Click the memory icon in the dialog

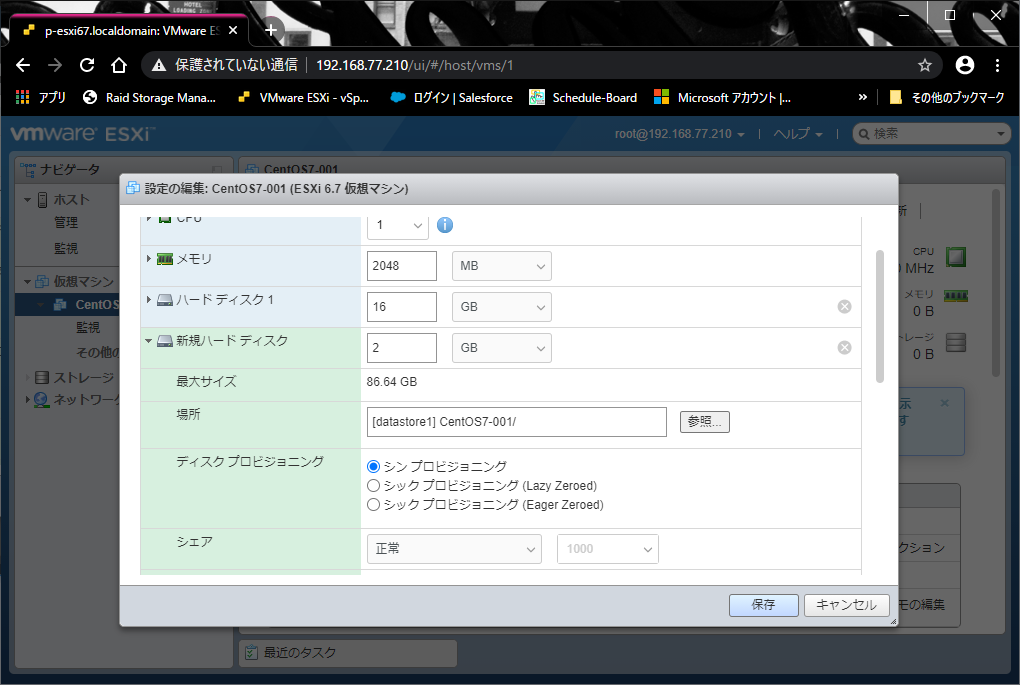tap(165, 259)
